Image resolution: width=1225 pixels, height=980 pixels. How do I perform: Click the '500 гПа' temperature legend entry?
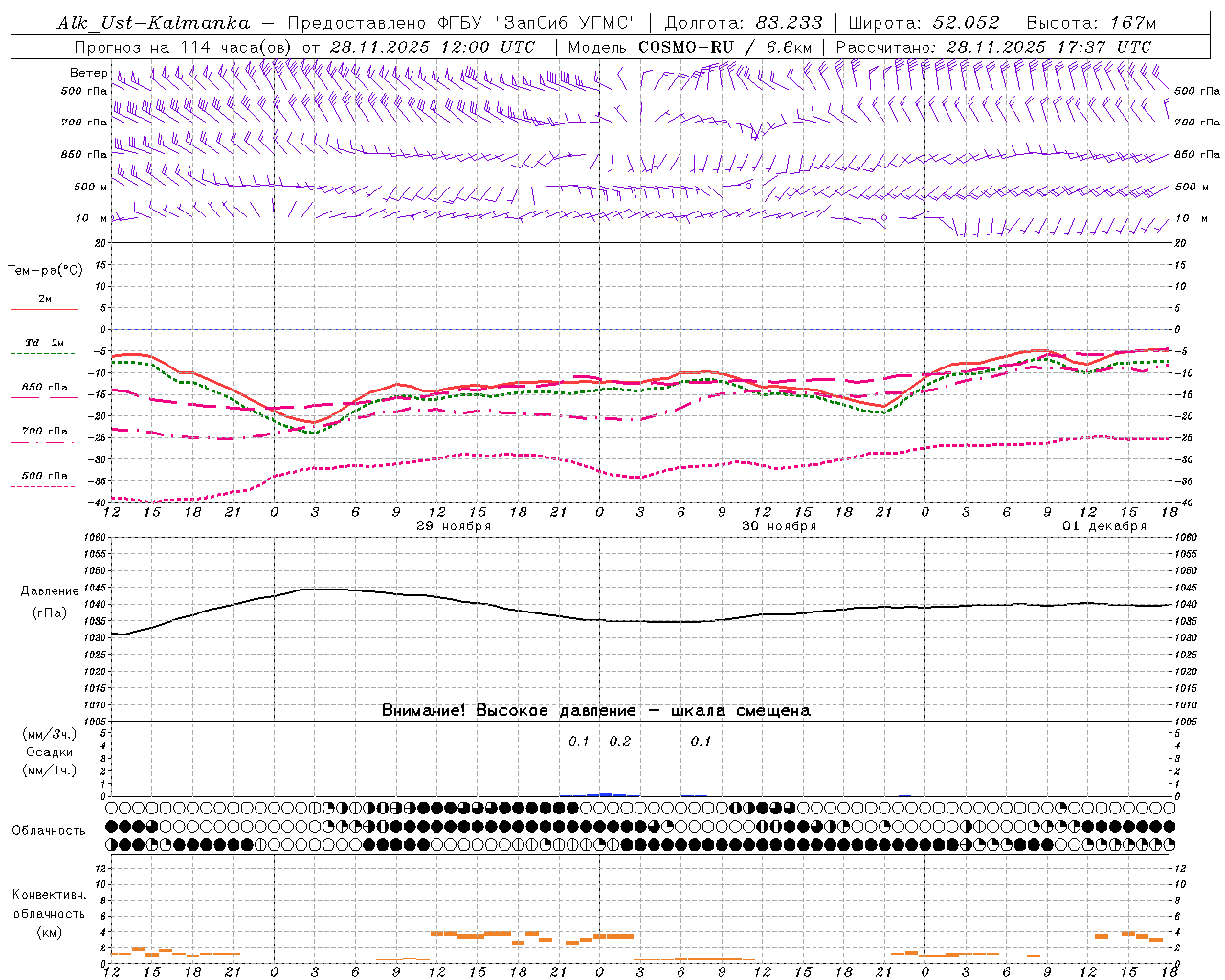pos(45,476)
